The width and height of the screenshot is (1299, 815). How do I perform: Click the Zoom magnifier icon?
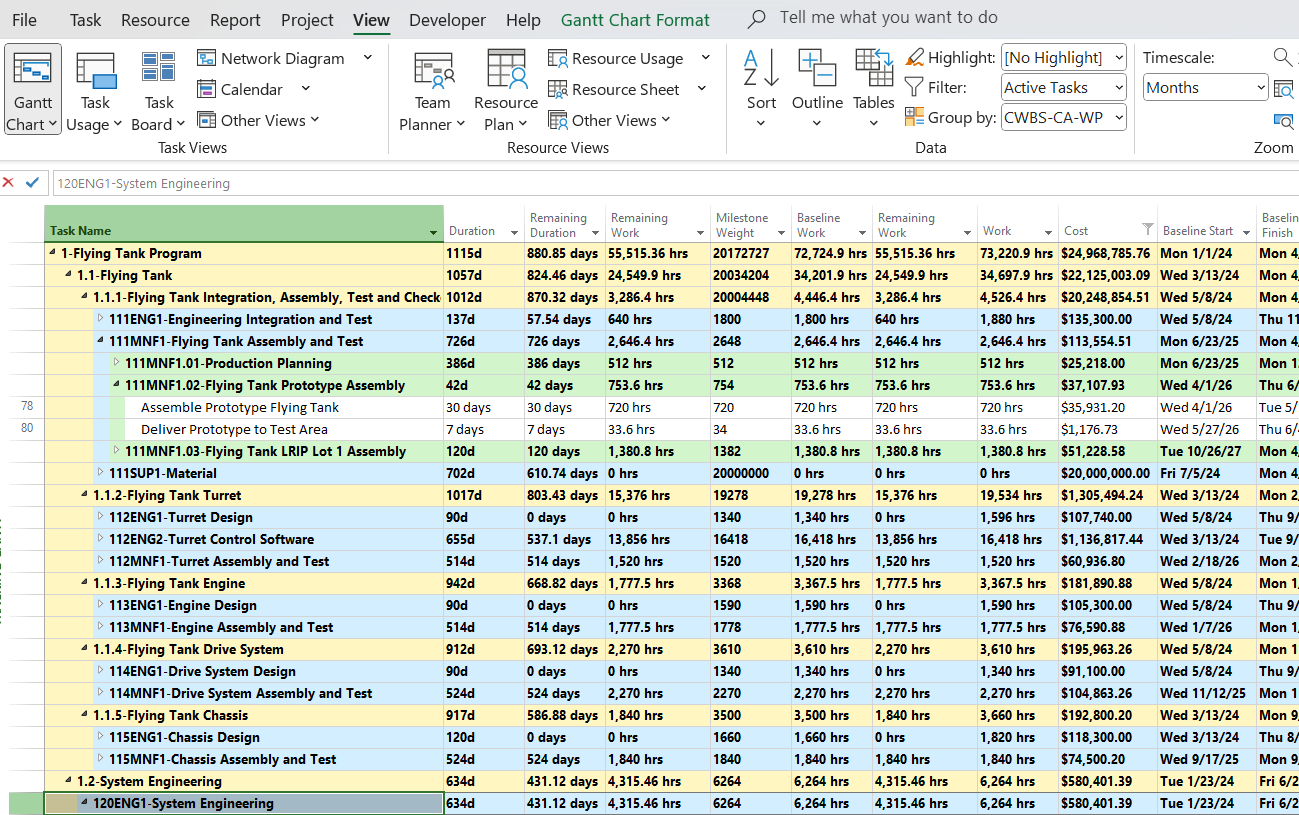coord(1283,57)
